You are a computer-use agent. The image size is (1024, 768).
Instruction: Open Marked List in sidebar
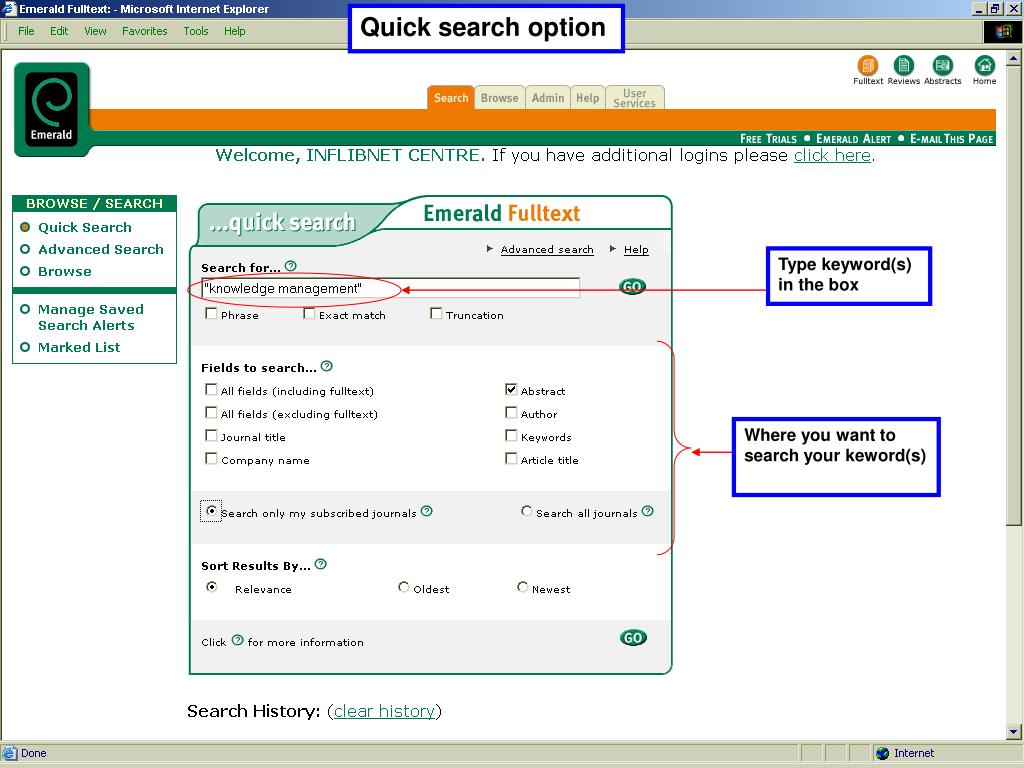pos(79,347)
